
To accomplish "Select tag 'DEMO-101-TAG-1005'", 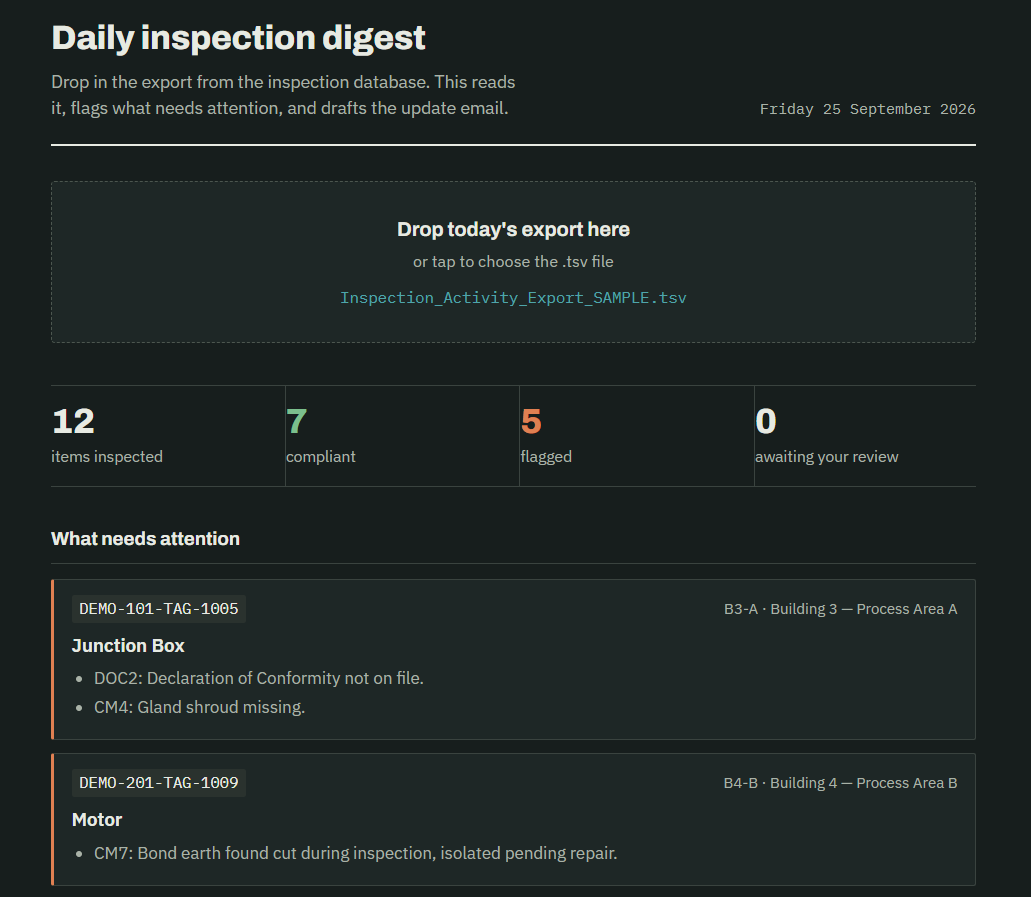I will tap(158, 609).
